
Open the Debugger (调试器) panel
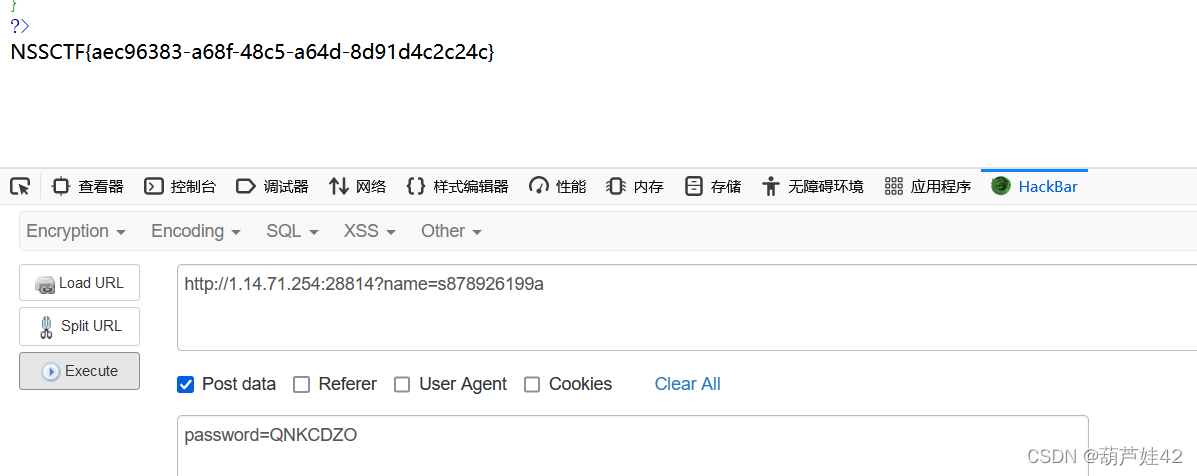click(x=273, y=186)
